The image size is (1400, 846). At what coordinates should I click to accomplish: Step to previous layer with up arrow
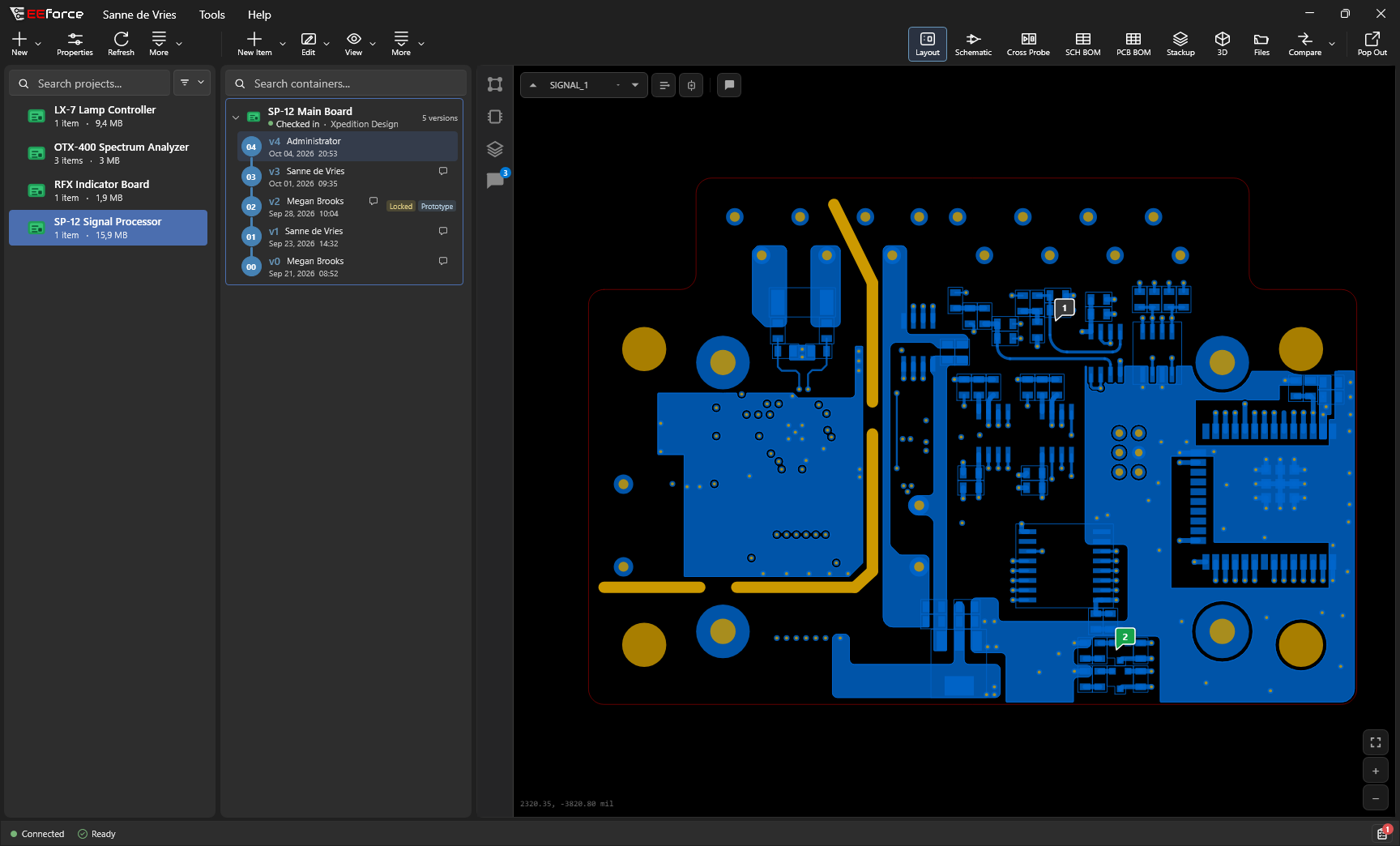pyautogui.click(x=533, y=85)
